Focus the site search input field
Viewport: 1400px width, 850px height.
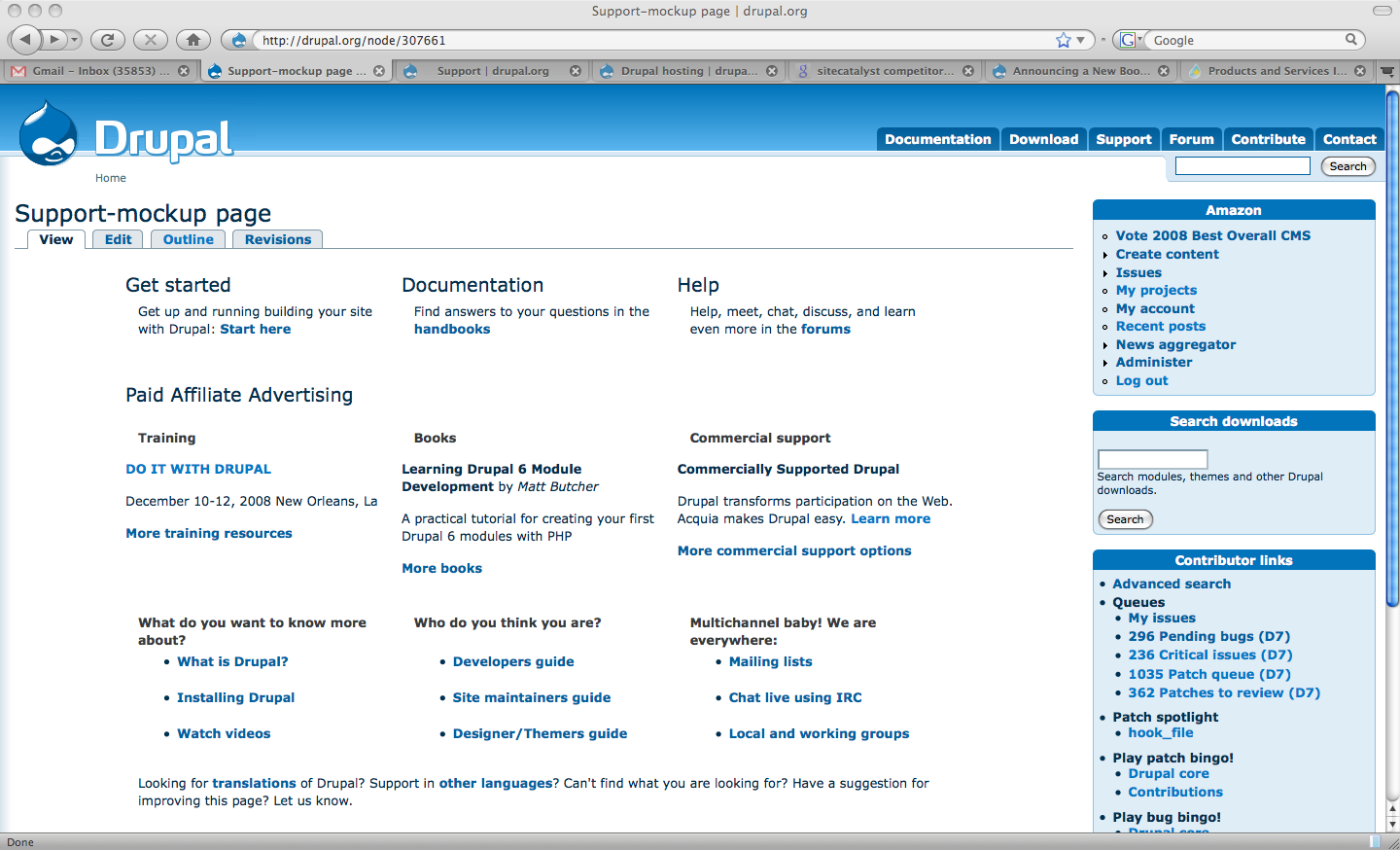click(1242, 166)
